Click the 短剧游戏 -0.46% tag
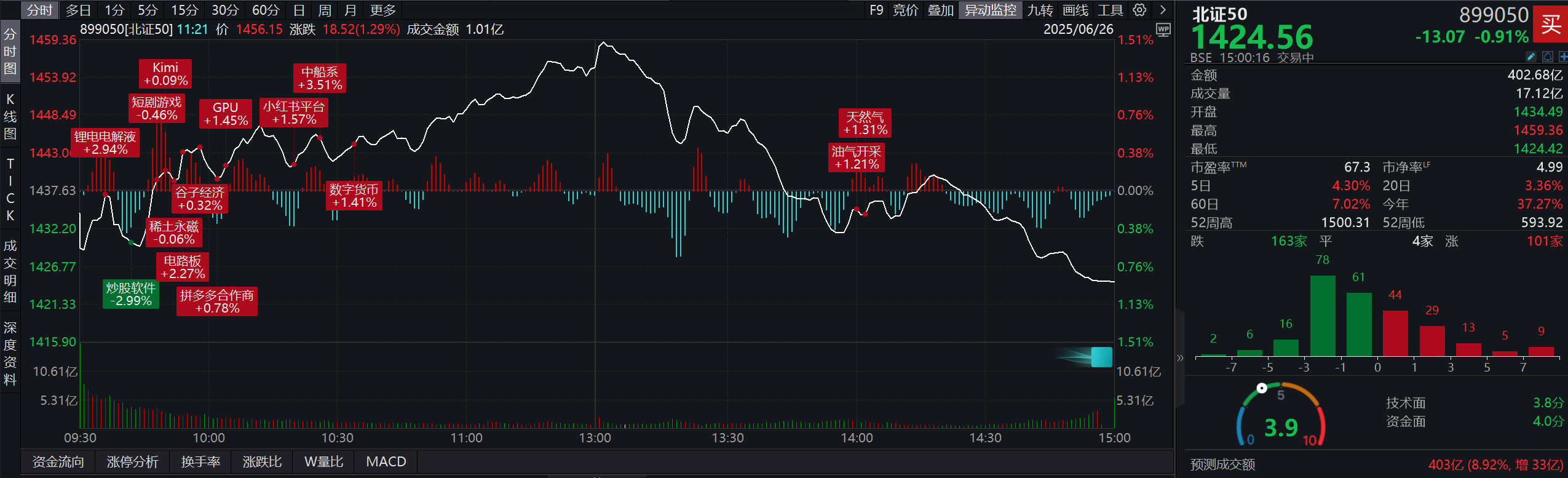 pyautogui.click(x=157, y=108)
